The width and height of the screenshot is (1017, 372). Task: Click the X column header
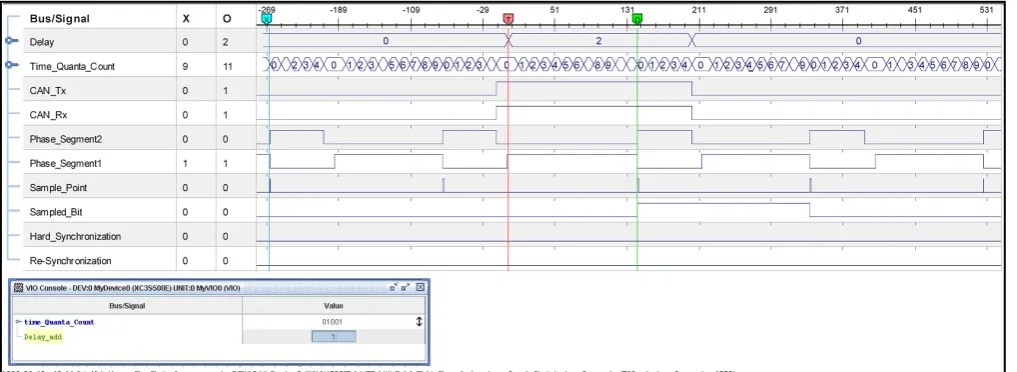point(186,19)
